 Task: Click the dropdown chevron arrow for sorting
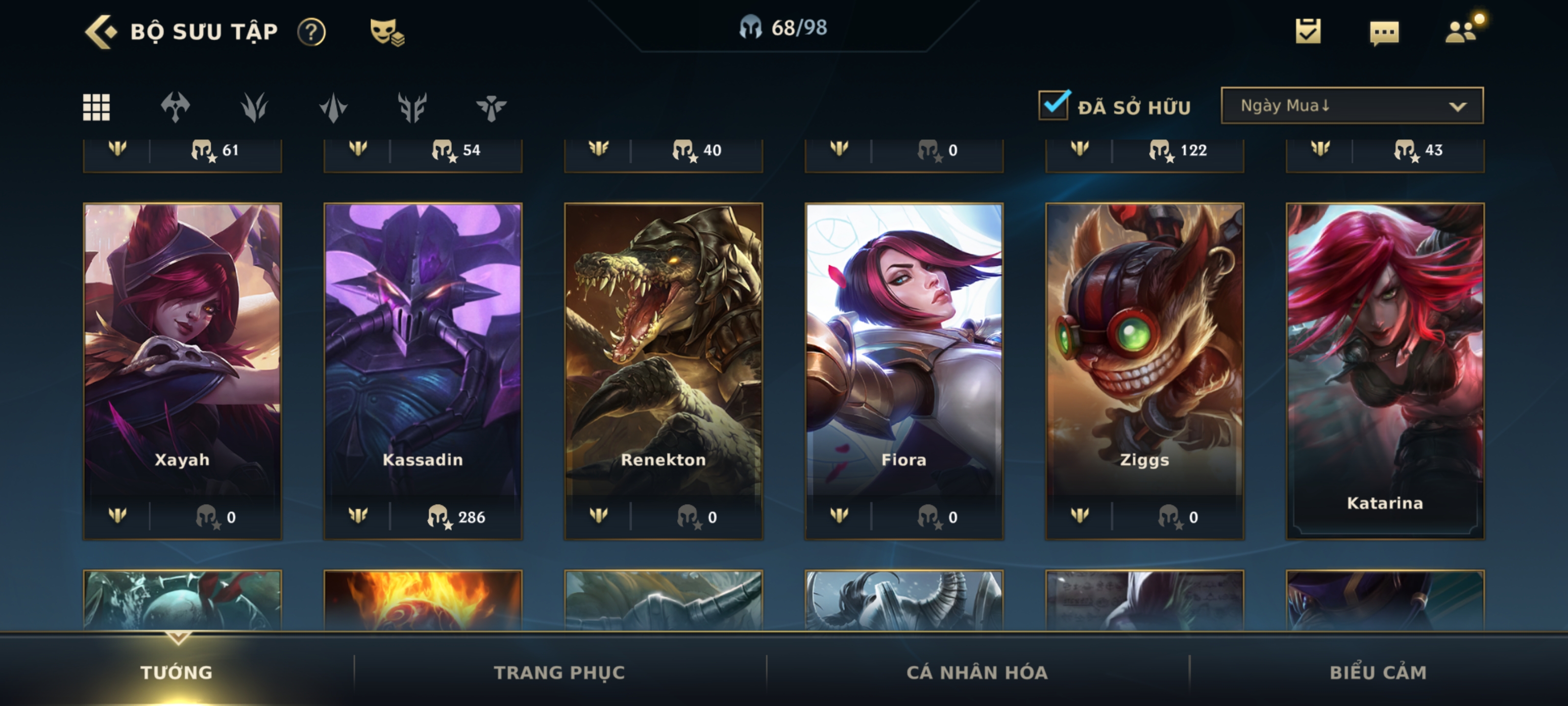1458,106
